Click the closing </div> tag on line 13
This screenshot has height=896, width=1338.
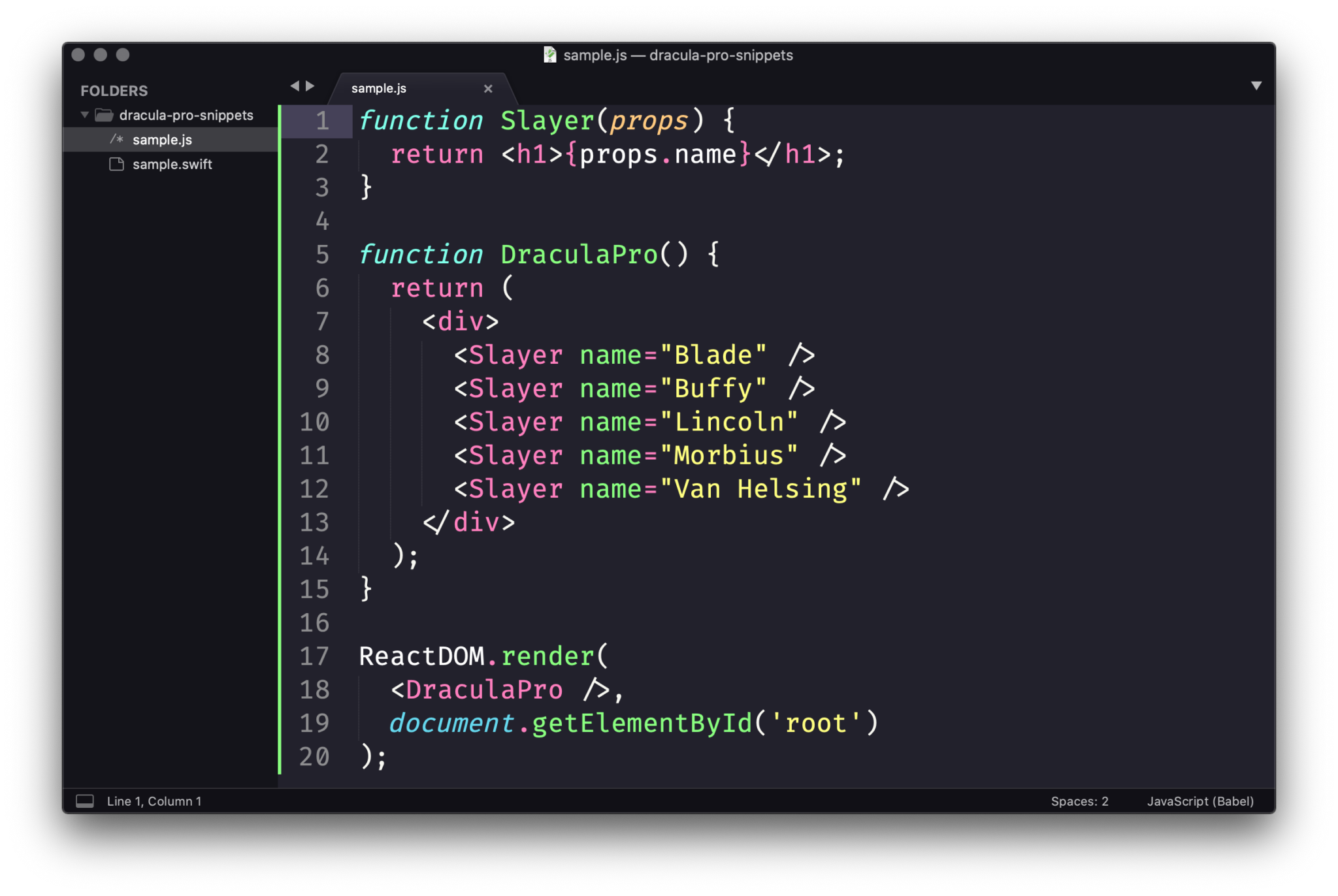pos(468,522)
